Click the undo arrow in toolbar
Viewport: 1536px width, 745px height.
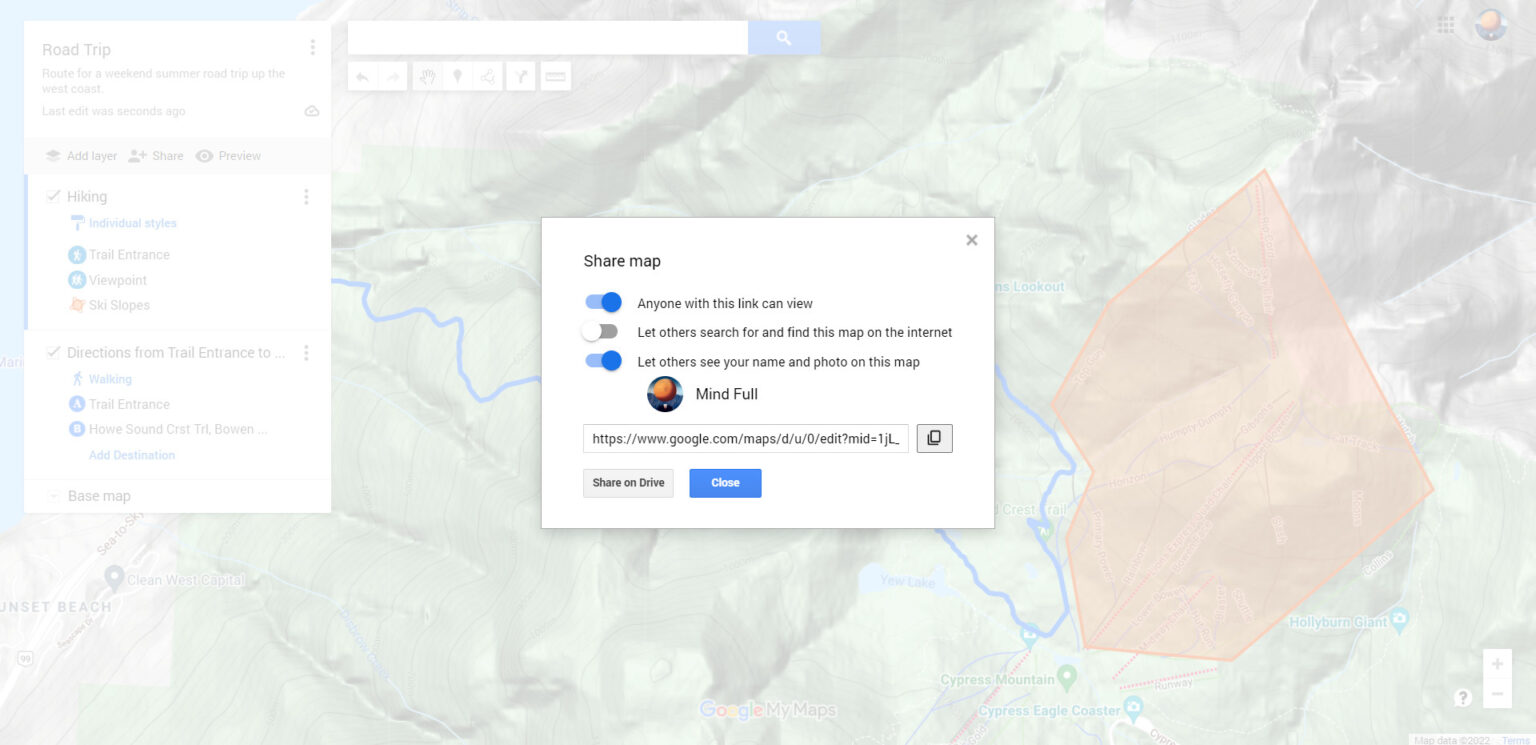pos(362,76)
